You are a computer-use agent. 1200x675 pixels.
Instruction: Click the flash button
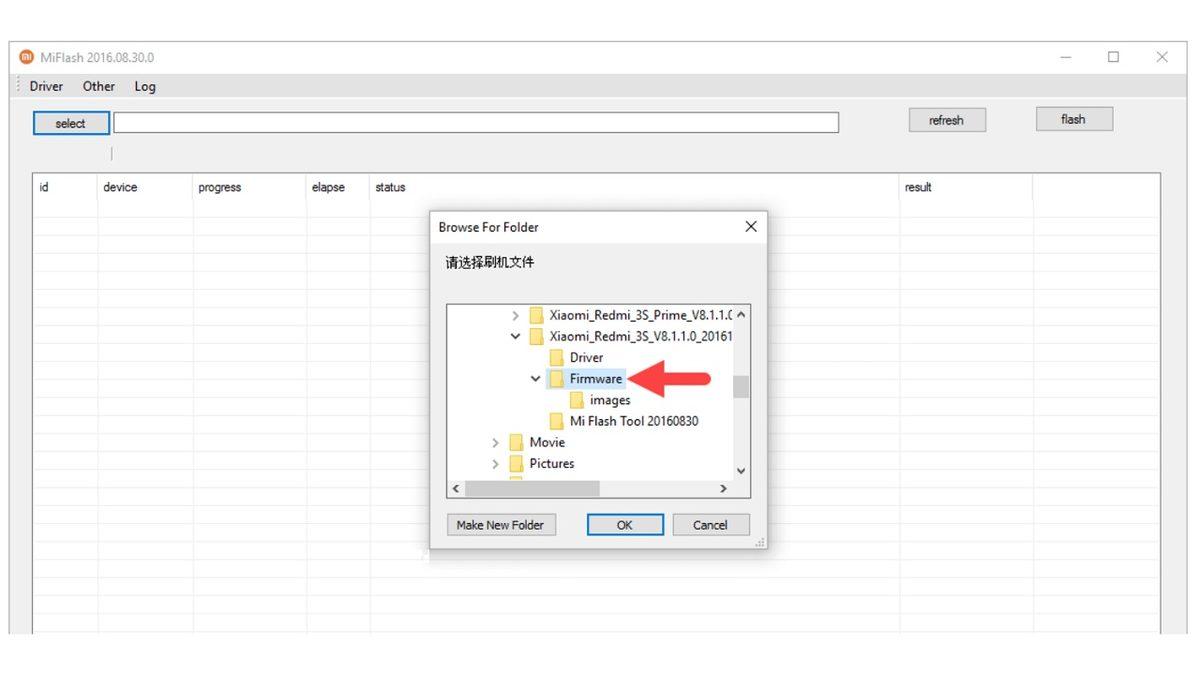pos(1073,120)
